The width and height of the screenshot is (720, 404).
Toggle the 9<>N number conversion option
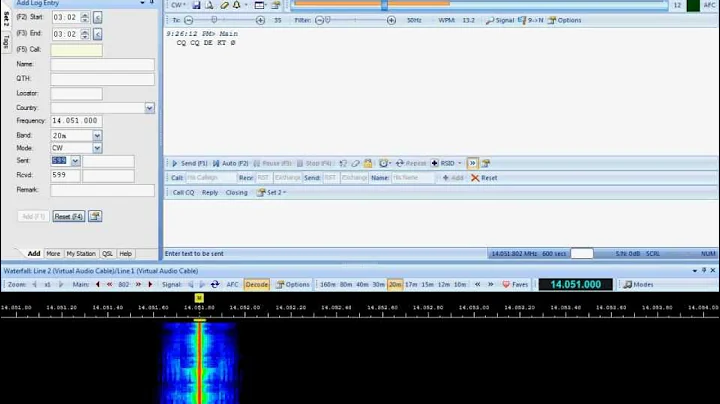531,20
